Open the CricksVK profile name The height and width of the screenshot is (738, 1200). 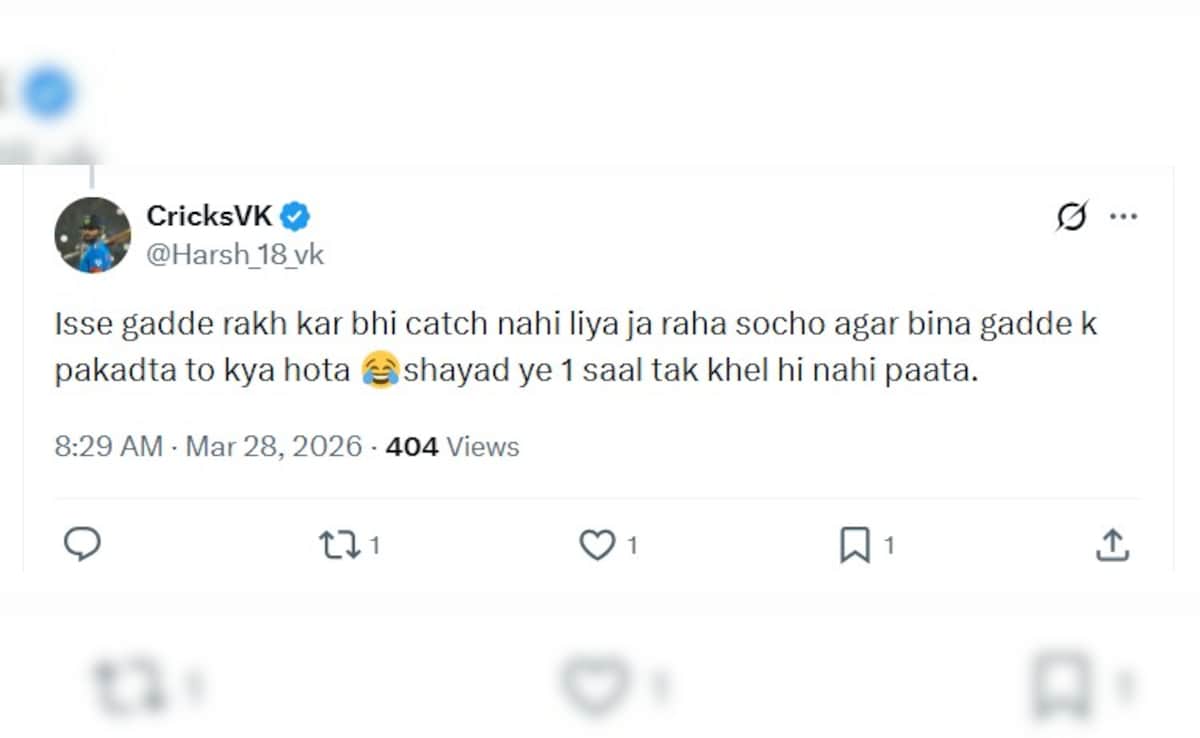coord(208,214)
